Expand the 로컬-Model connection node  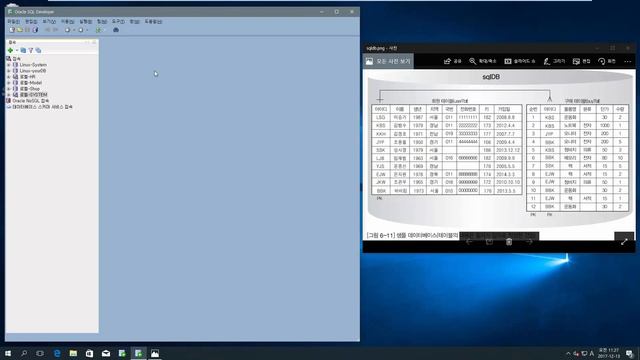(x=9, y=82)
